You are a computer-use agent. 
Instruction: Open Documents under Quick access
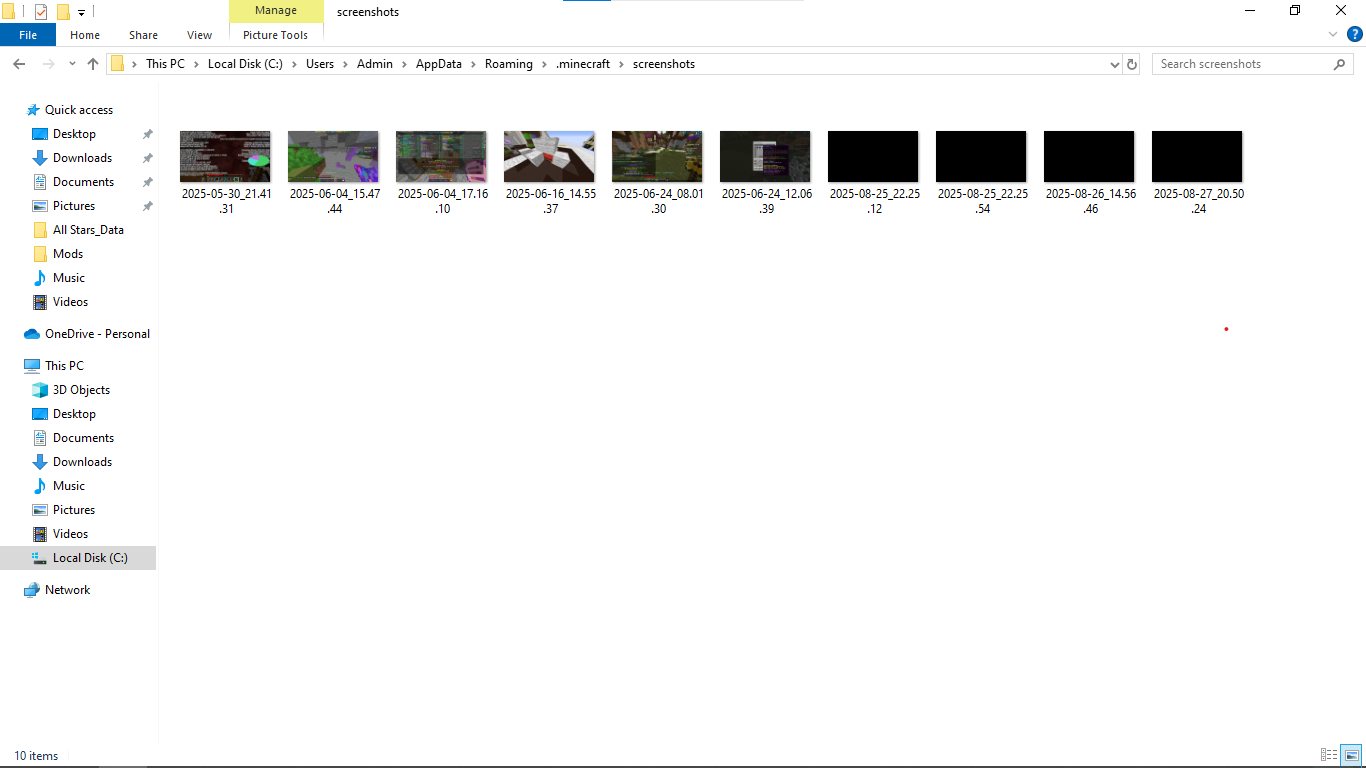(x=83, y=182)
